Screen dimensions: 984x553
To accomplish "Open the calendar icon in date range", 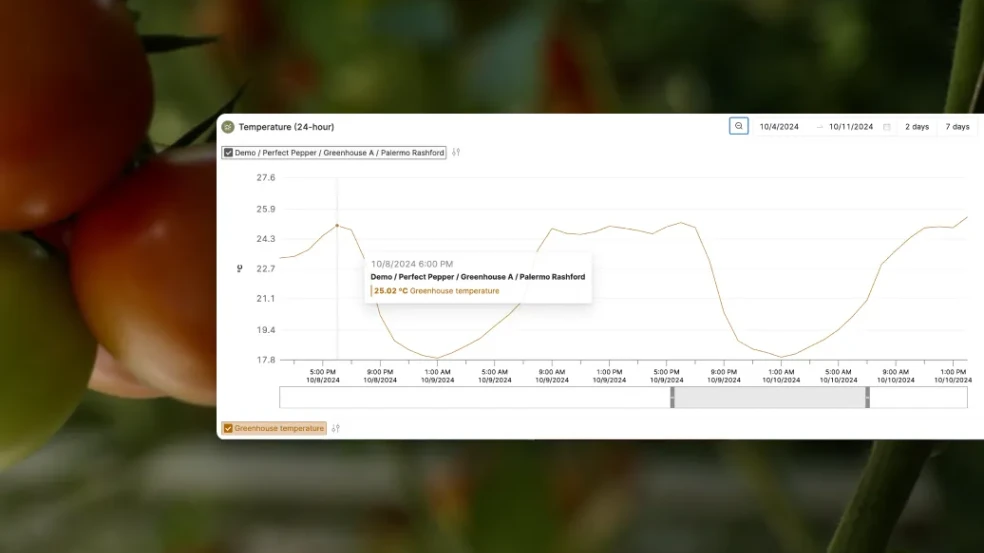I will tap(886, 127).
